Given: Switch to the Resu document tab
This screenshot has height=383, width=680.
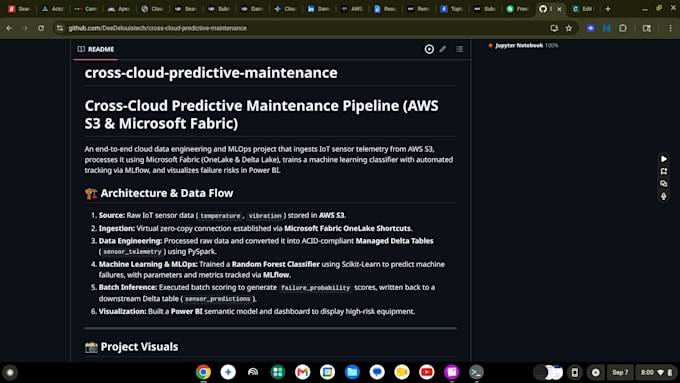Looking at the screenshot, I should pos(385,9).
